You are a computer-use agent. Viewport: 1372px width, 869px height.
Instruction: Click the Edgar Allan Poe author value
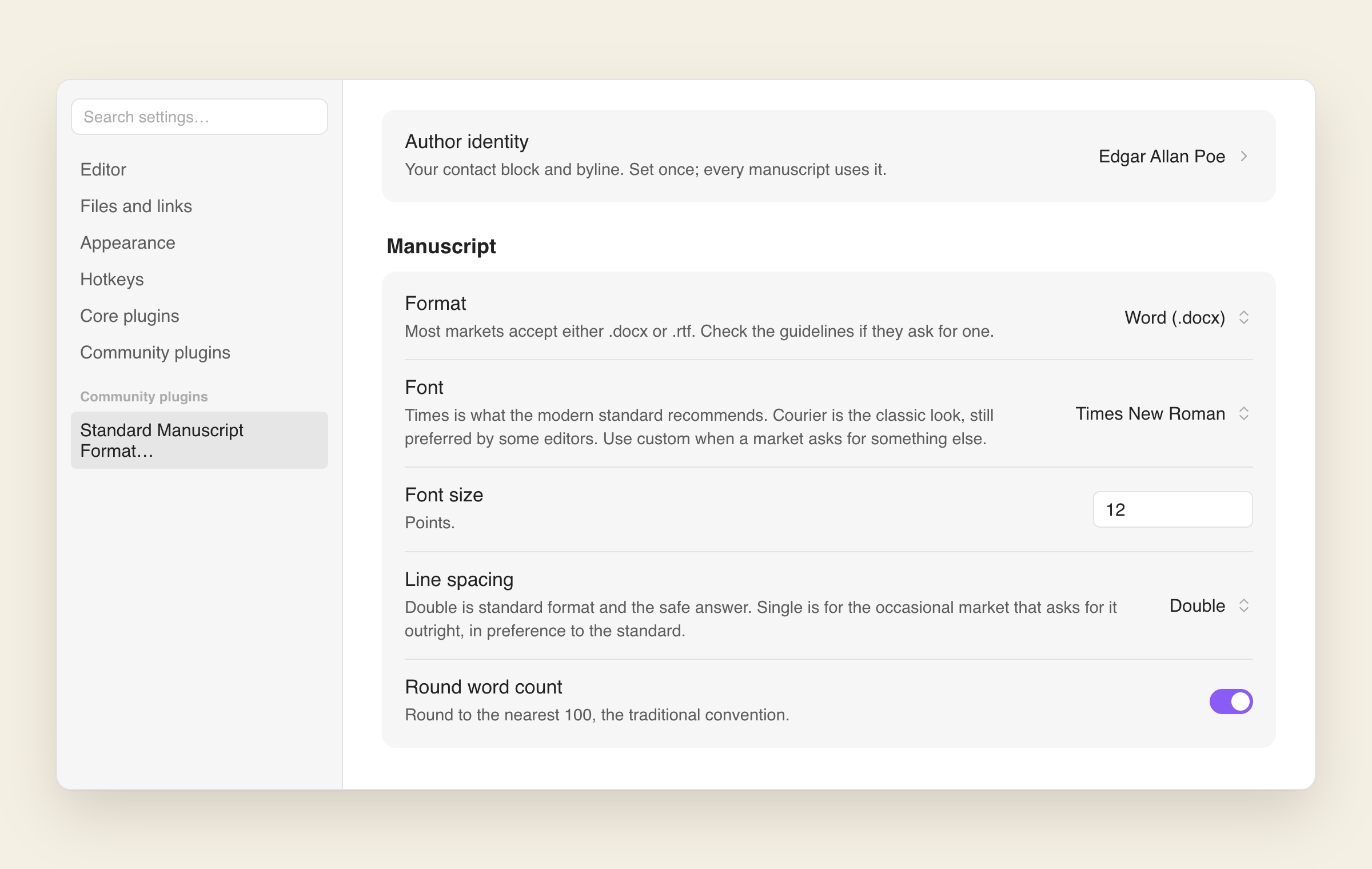coord(1162,156)
